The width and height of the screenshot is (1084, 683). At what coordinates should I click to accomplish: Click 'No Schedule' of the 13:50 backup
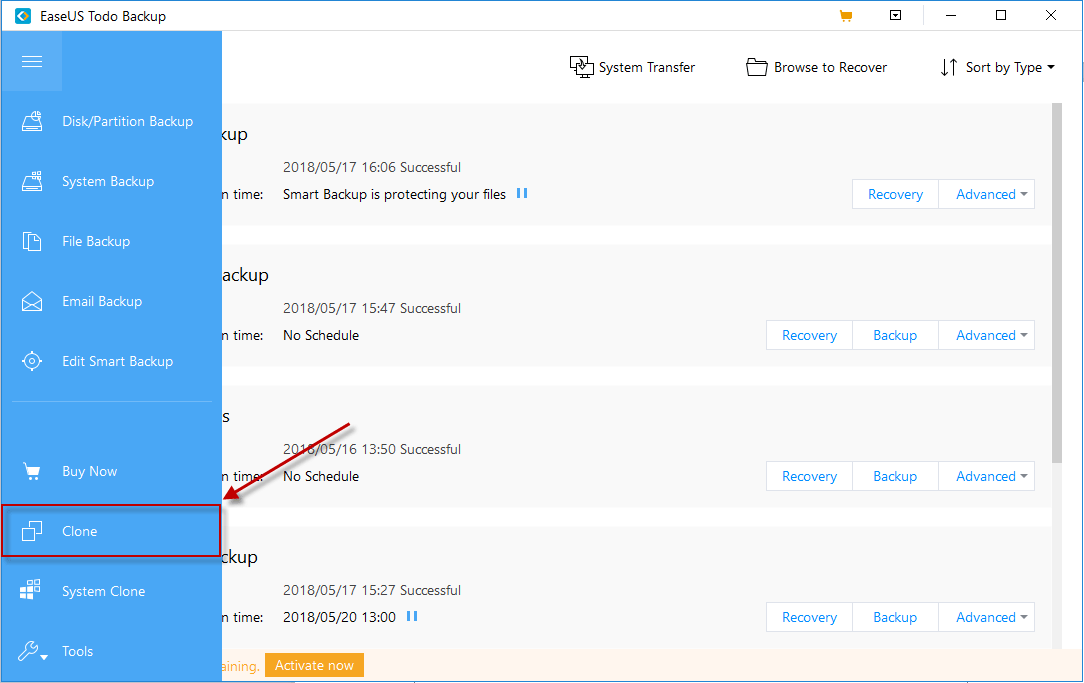click(321, 476)
